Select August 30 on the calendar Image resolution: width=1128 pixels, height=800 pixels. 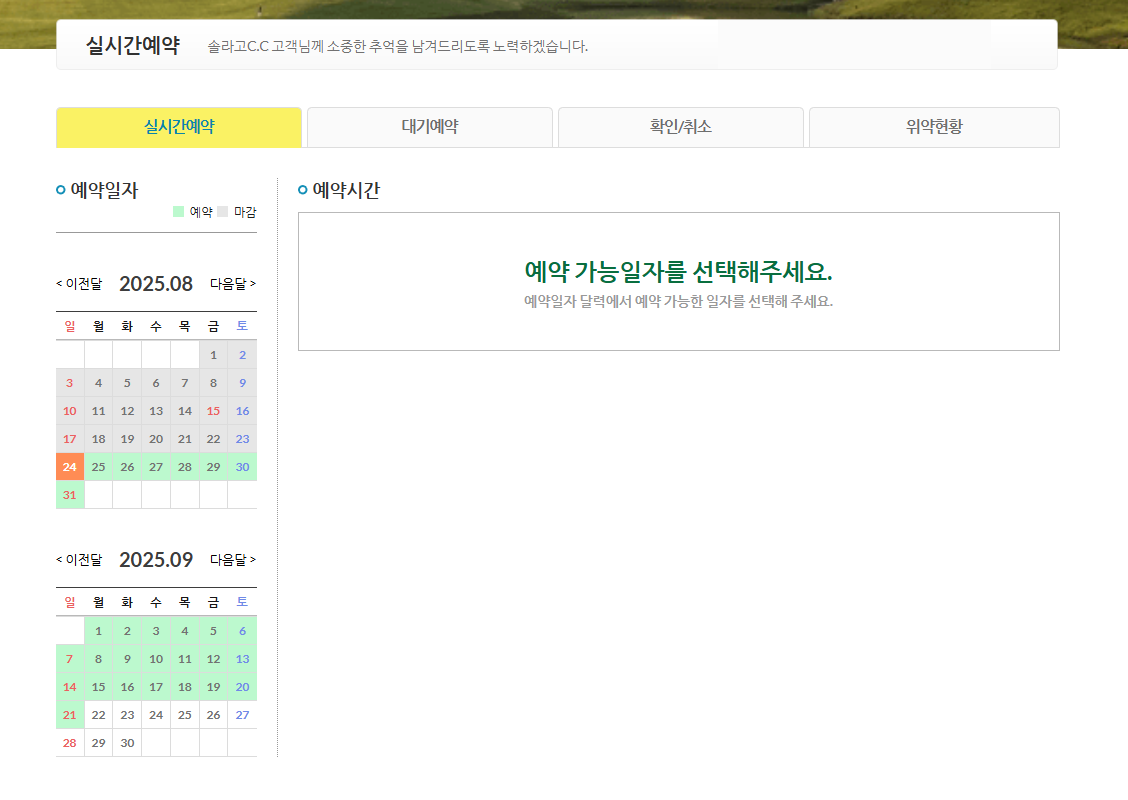[242, 466]
